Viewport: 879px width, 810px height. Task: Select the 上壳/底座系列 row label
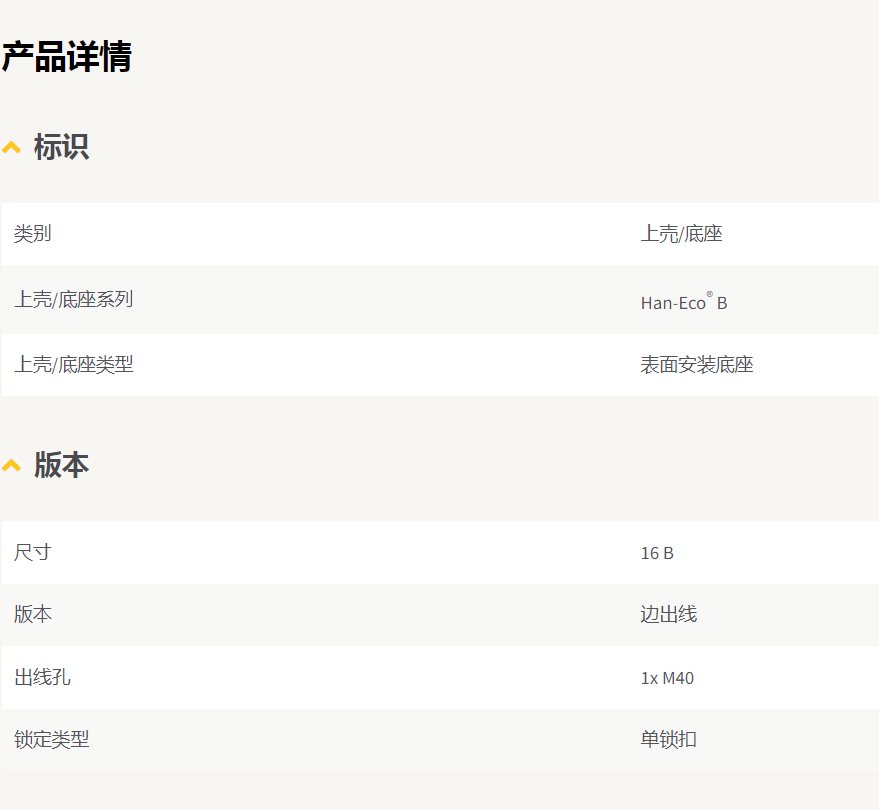coord(73,299)
